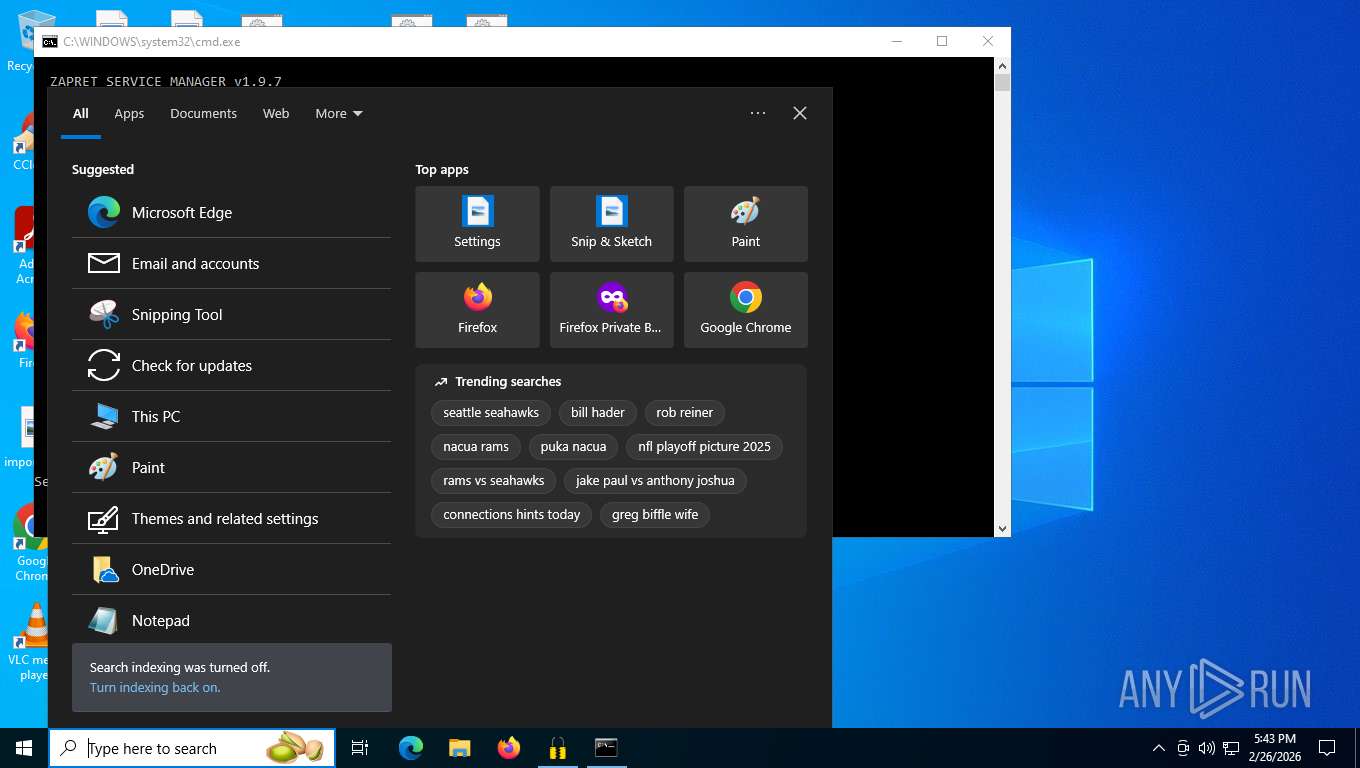Open Microsoft Edge from Suggested list
The width and height of the screenshot is (1360, 768).
(x=231, y=212)
